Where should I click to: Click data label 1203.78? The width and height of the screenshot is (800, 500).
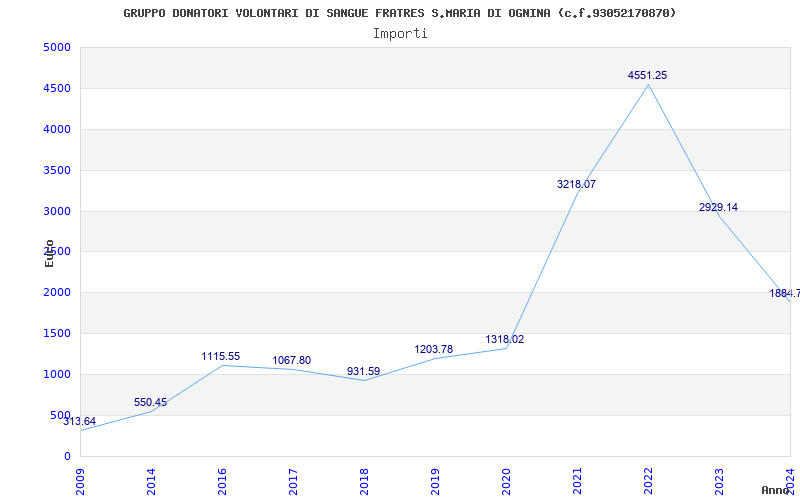point(434,349)
